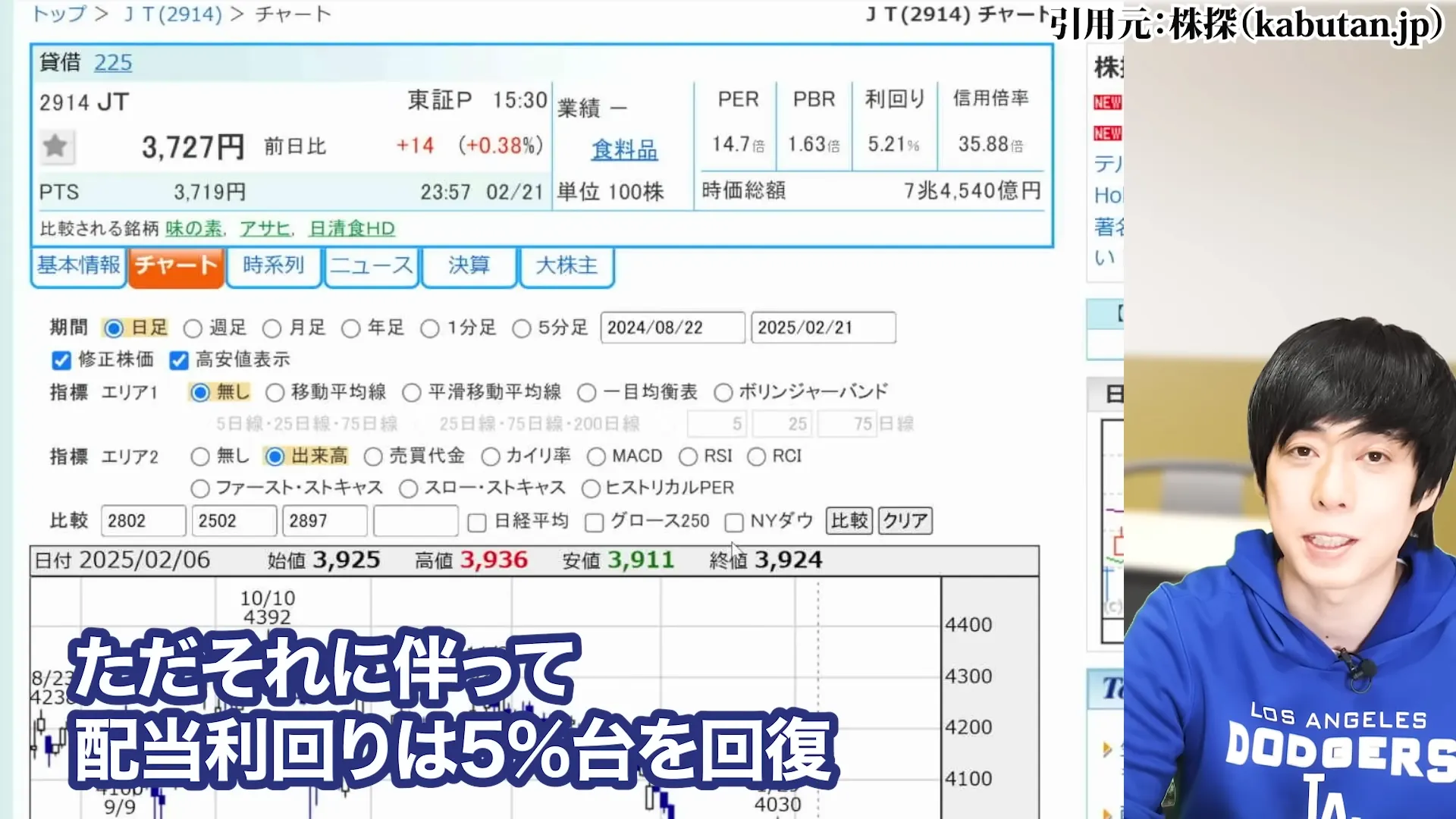
Task: Go to トップ breadcrumb link
Action: click(x=60, y=14)
